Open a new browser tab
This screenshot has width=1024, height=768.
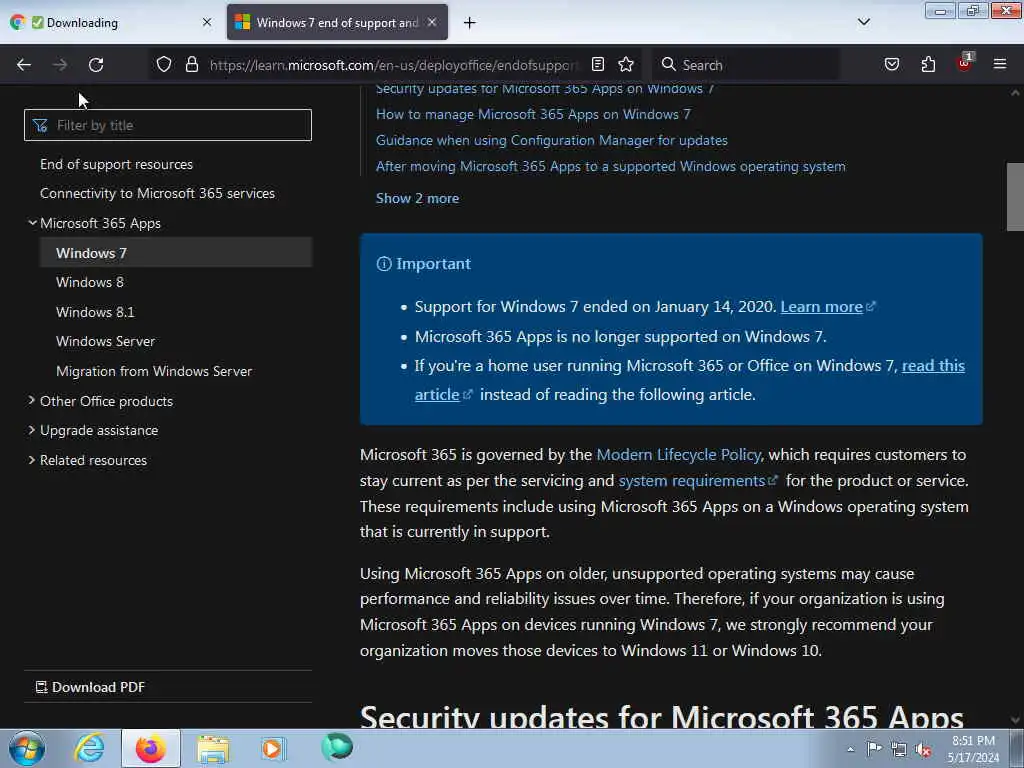(x=470, y=23)
